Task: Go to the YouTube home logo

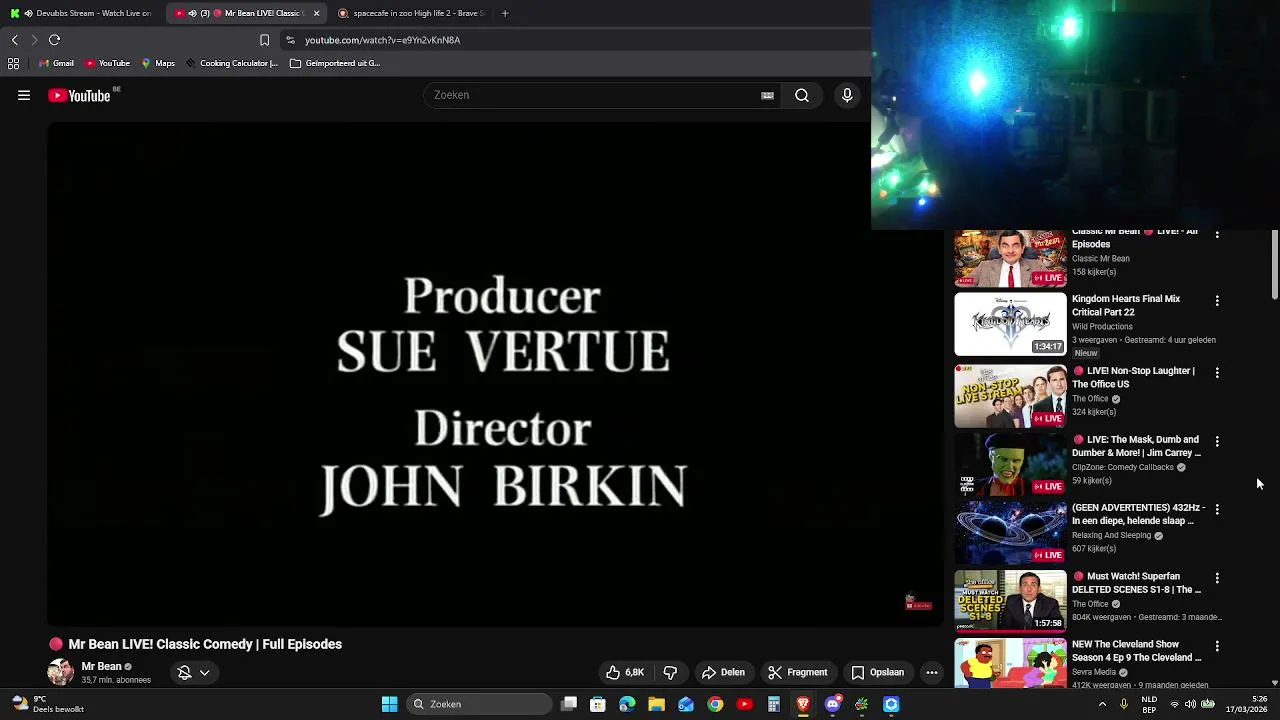Action: pos(79,96)
